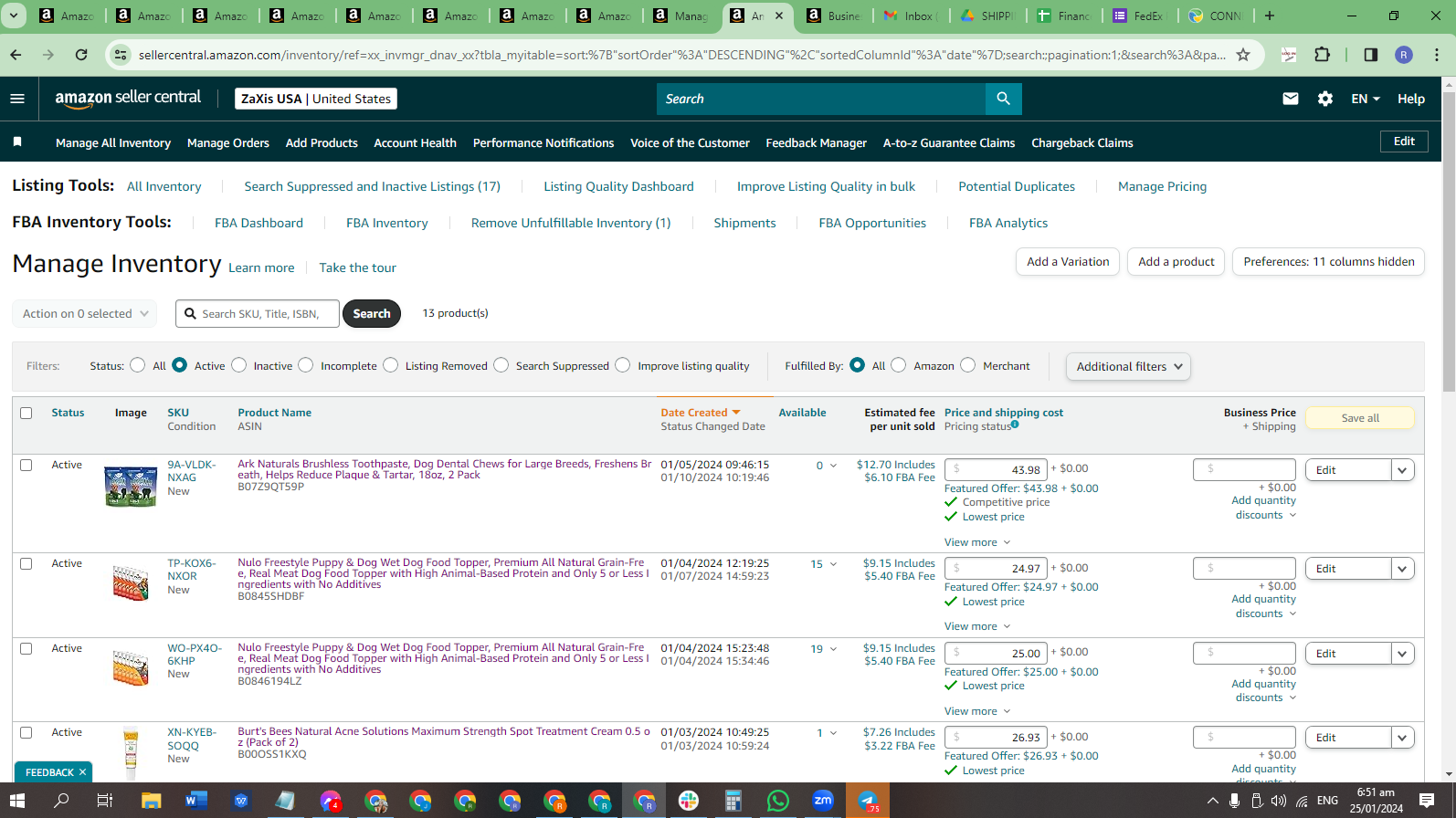Open a new browser tab with plus icon
Image resolution: width=1456 pixels, height=818 pixels.
coord(1269,16)
